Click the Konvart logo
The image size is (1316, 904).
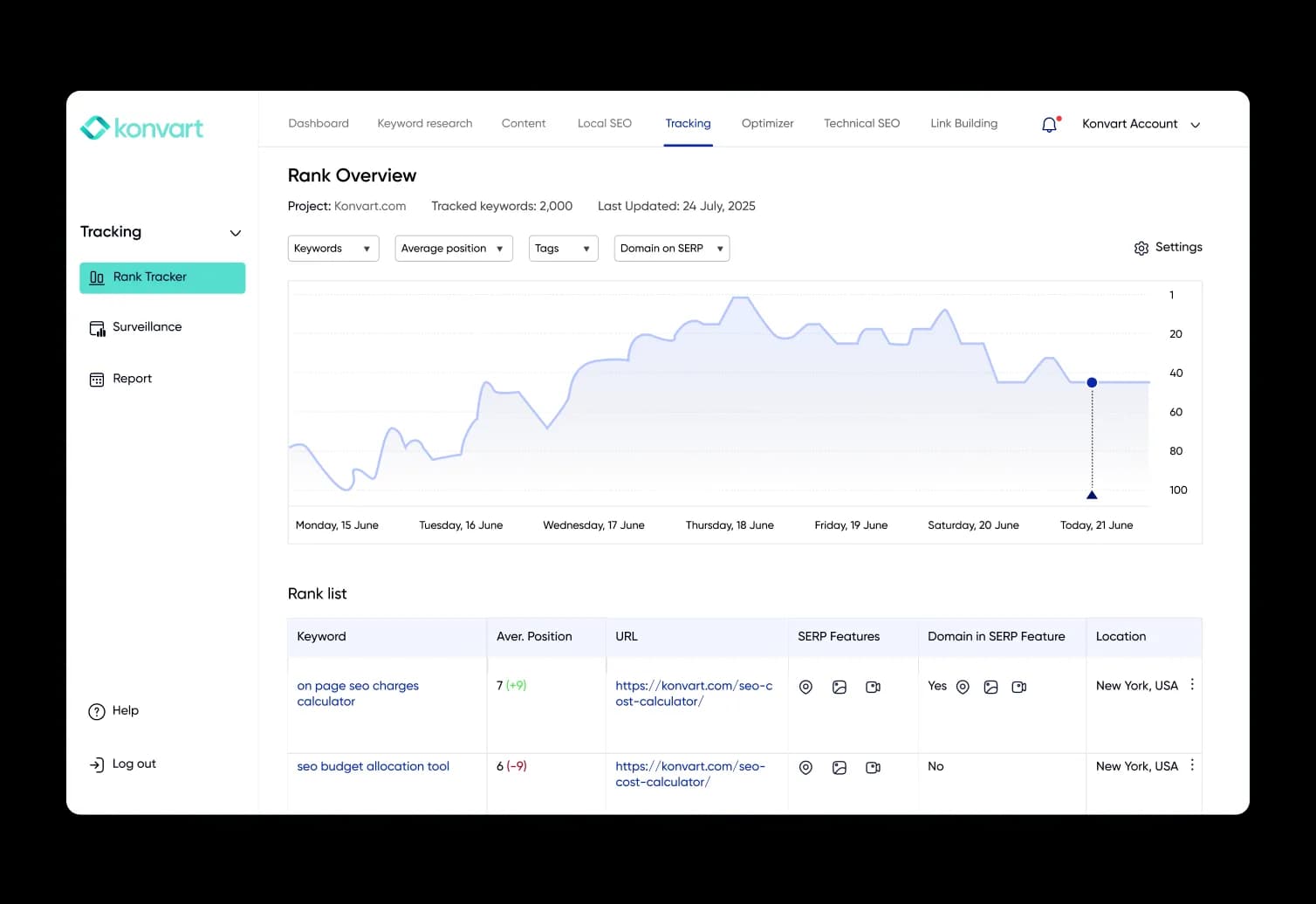(141, 128)
